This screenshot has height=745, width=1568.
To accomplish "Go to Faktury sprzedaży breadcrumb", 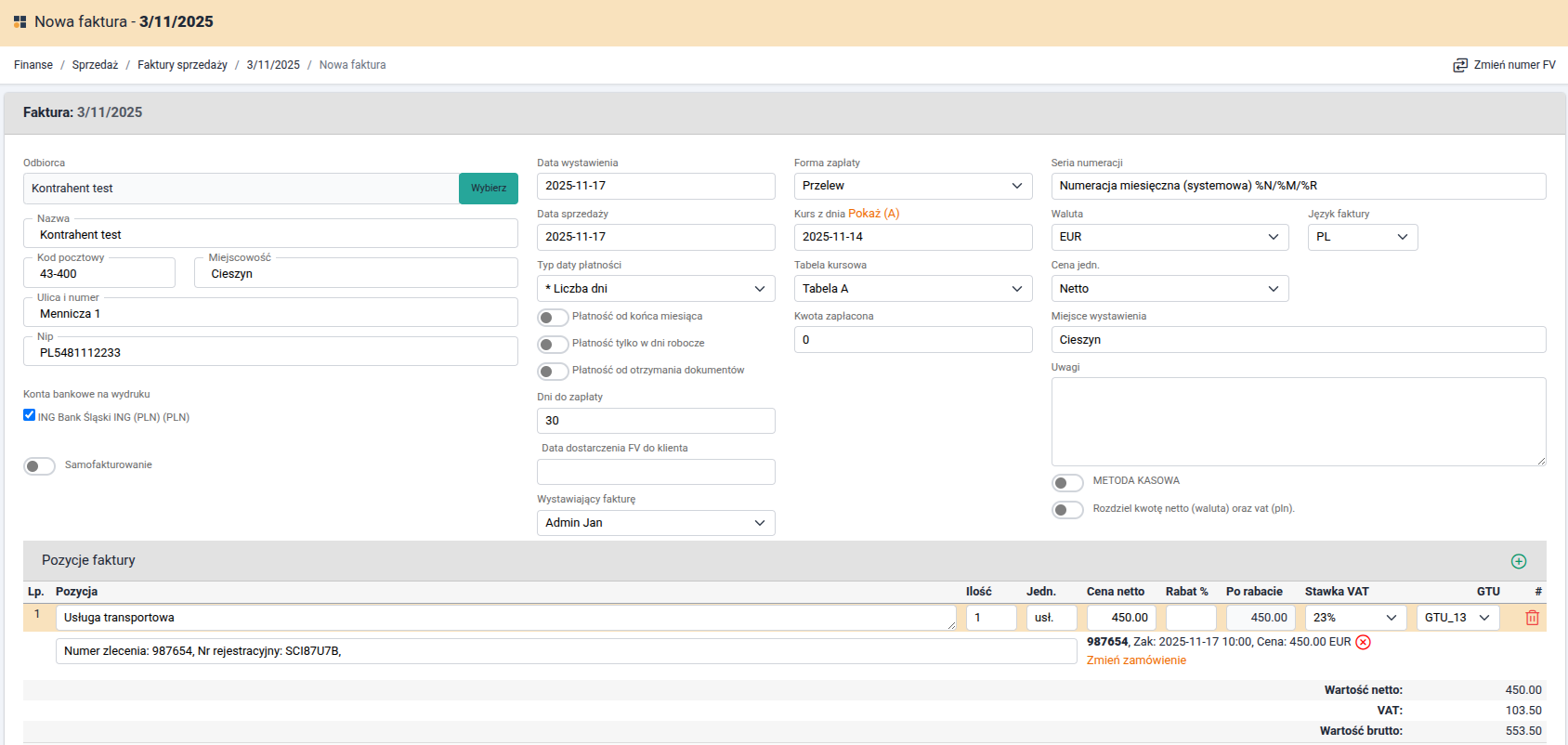I will [x=182, y=65].
